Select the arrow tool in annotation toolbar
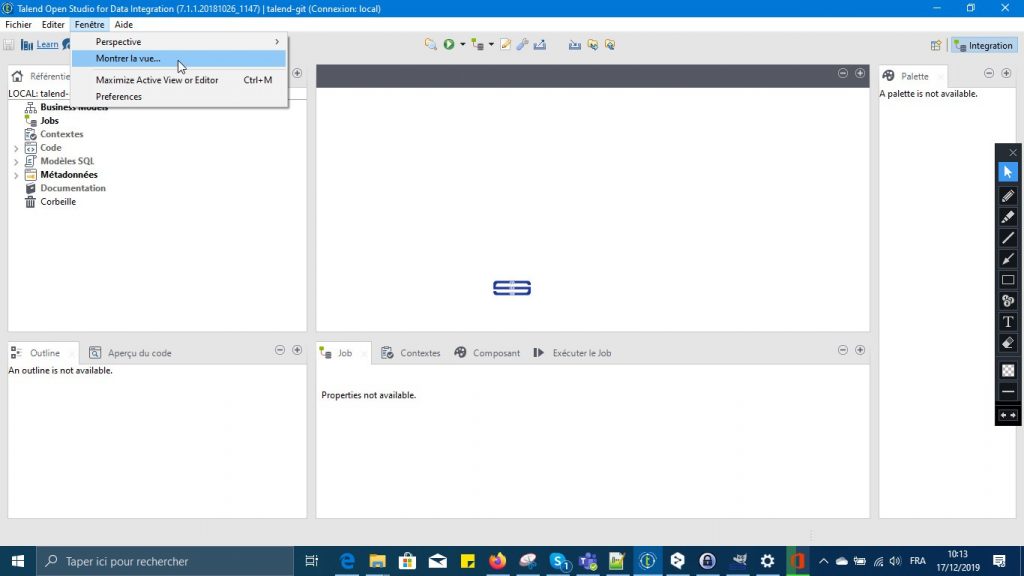Screen dimensions: 1024x576 coord(1008,259)
